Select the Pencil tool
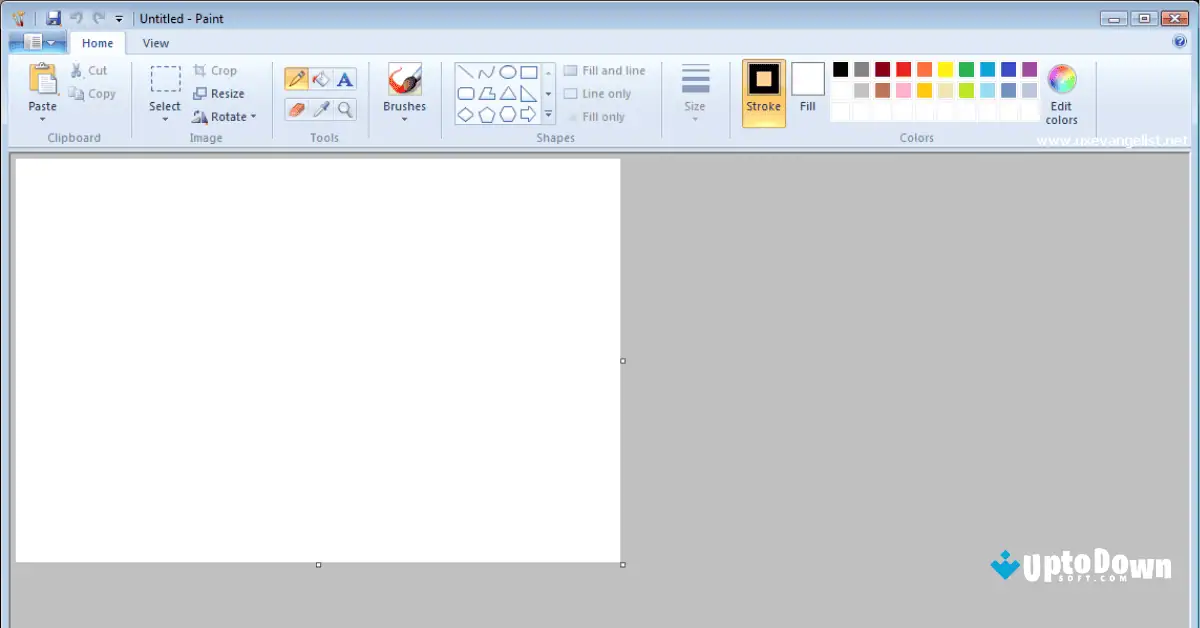The image size is (1200, 628). tap(297, 78)
